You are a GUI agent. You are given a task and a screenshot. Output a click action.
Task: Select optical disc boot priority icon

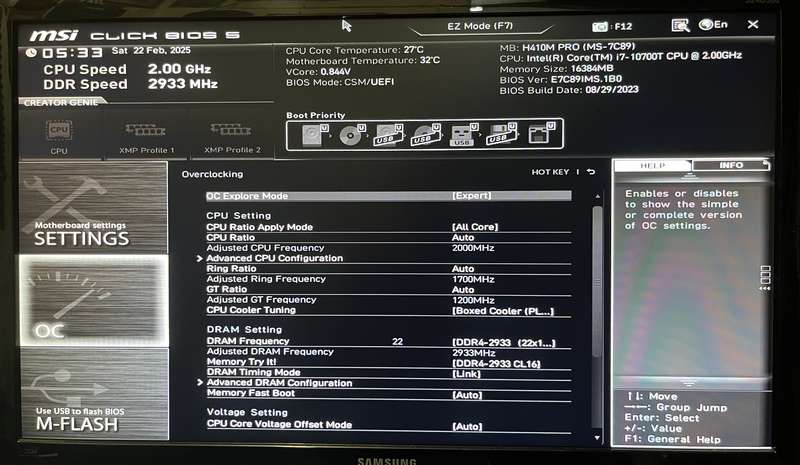pos(352,135)
